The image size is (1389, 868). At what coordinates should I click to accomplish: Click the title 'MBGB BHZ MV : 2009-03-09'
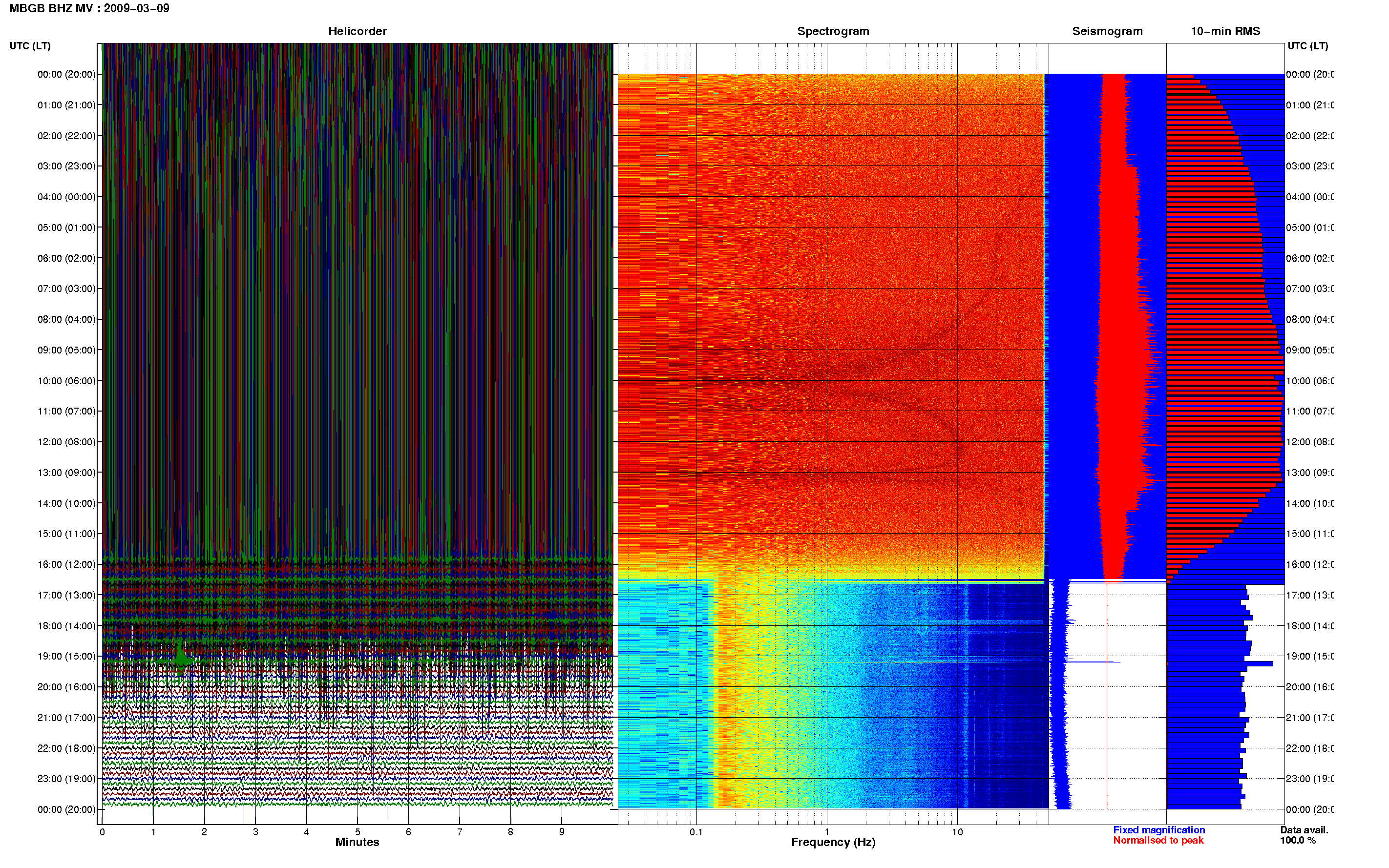click(89, 9)
